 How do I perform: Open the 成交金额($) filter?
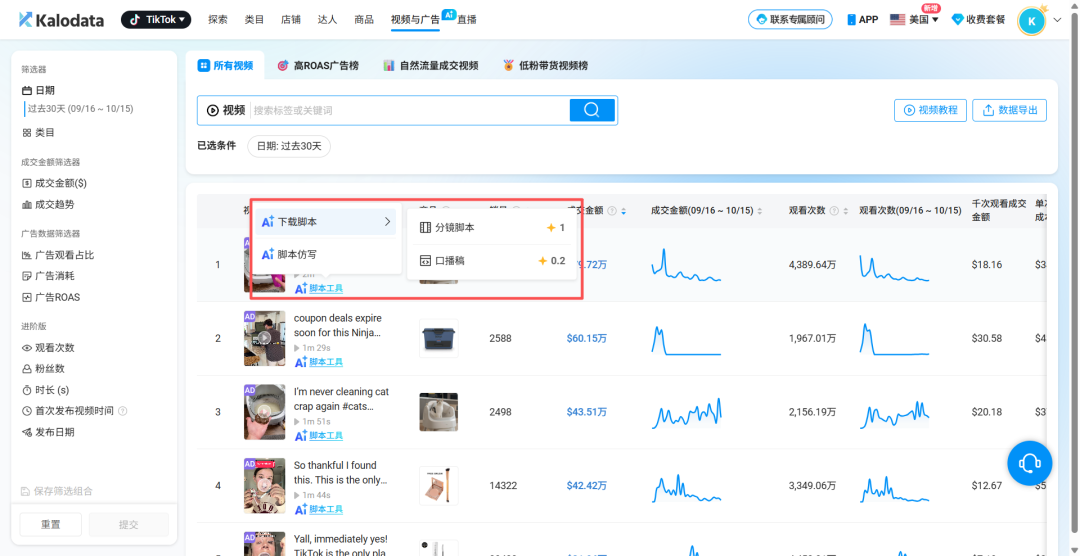click(54, 183)
